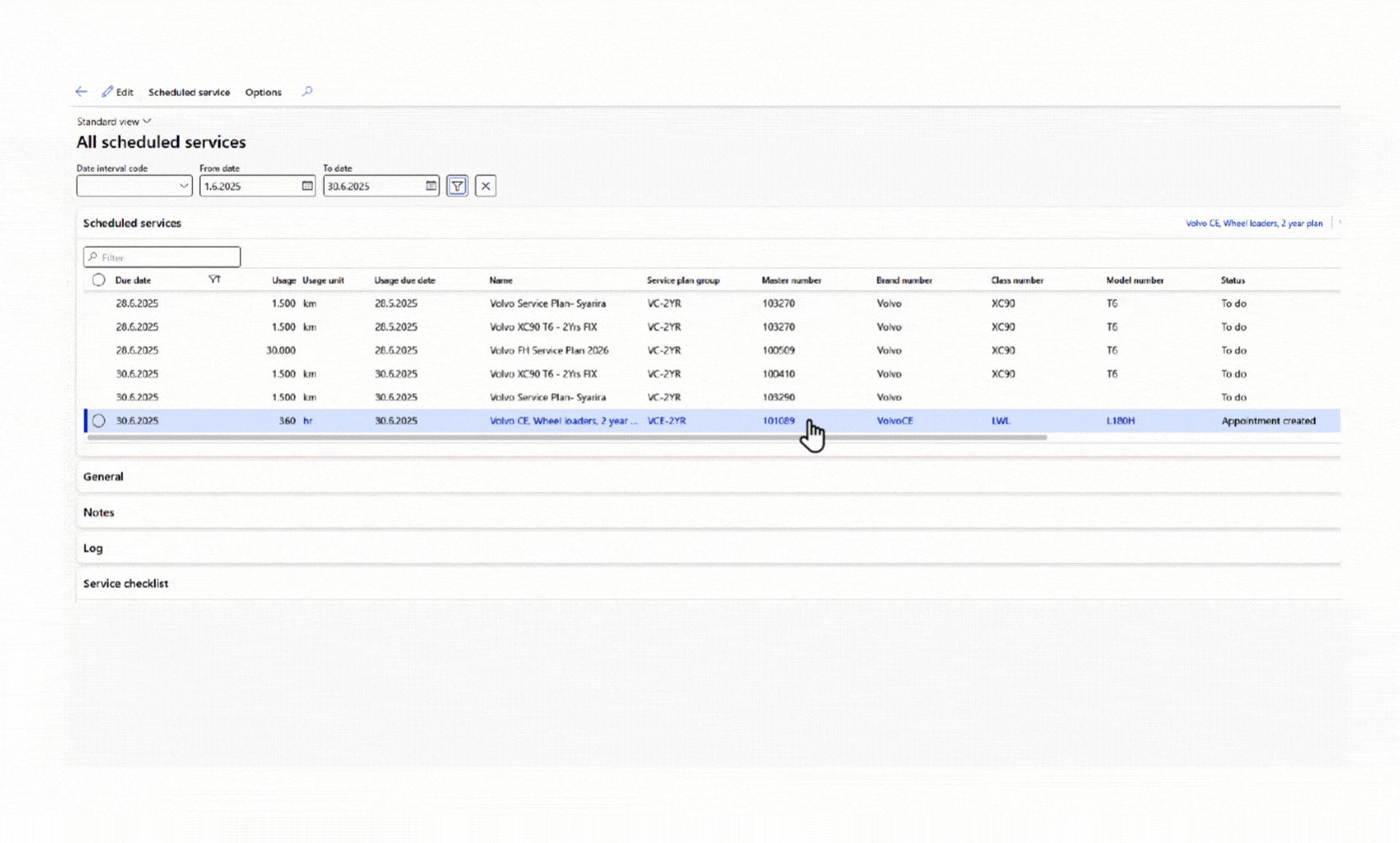The width and height of the screenshot is (1400, 843).
Task: Expand the General section
Action: pos(103,476)
